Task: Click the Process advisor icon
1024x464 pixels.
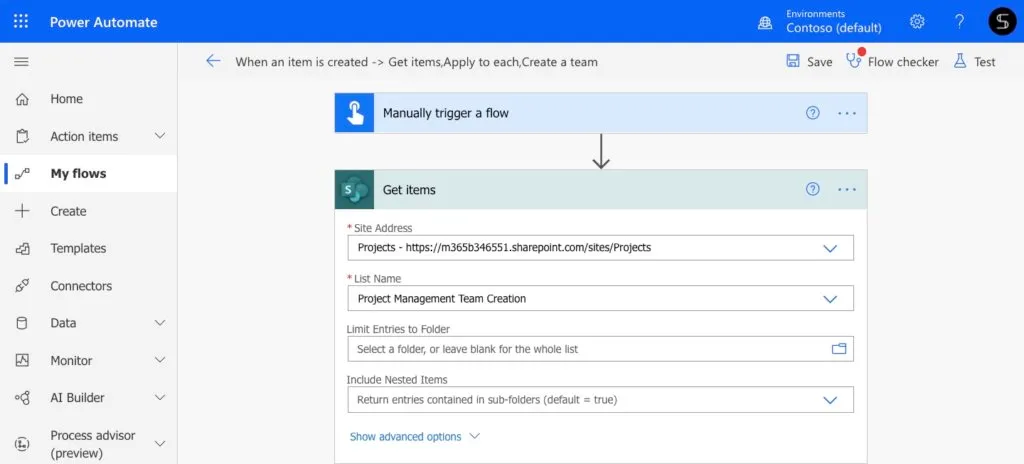Action: point(22,444)
